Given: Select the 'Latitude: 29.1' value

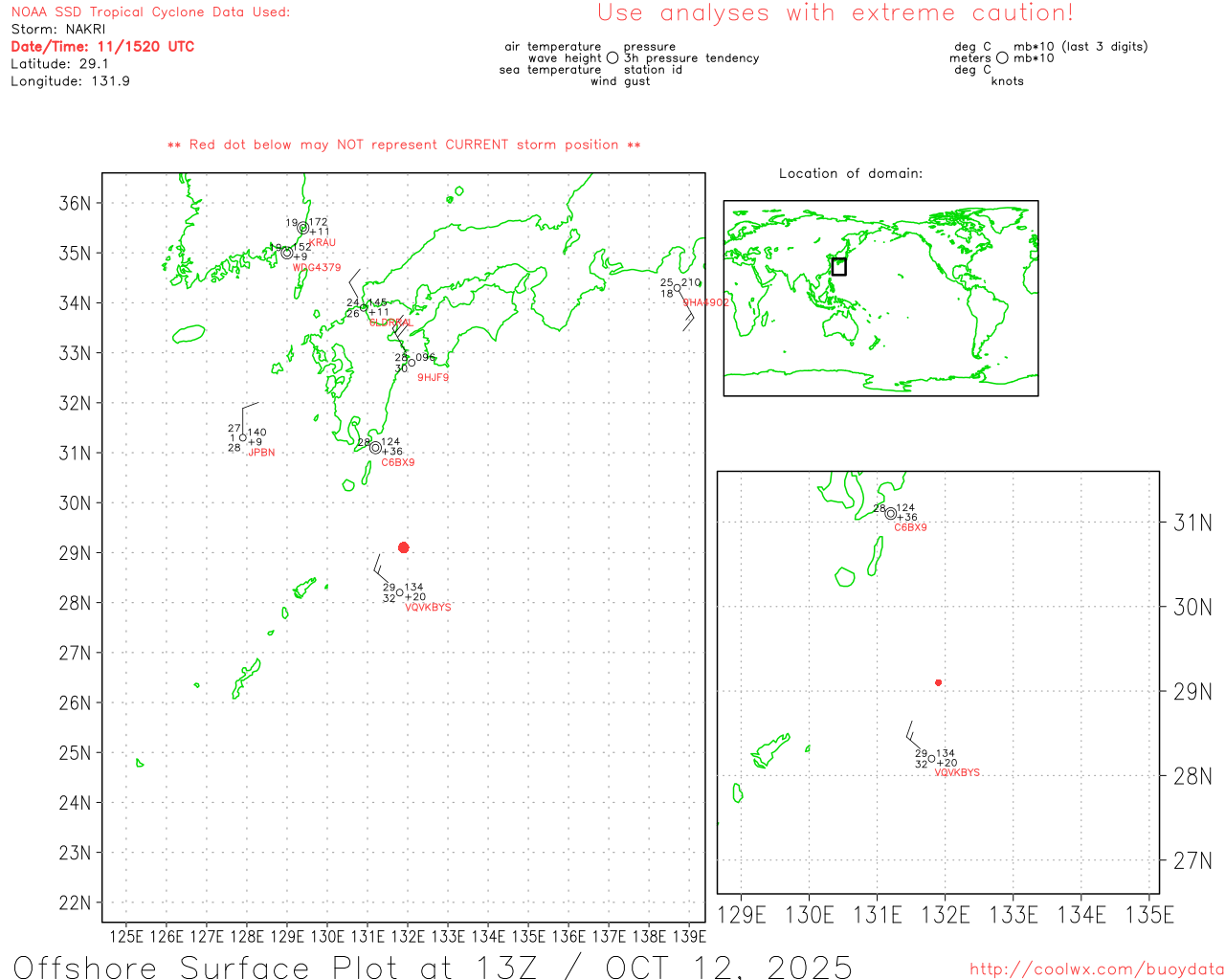Looking at the screenshot, I should (x=59, y=64).
